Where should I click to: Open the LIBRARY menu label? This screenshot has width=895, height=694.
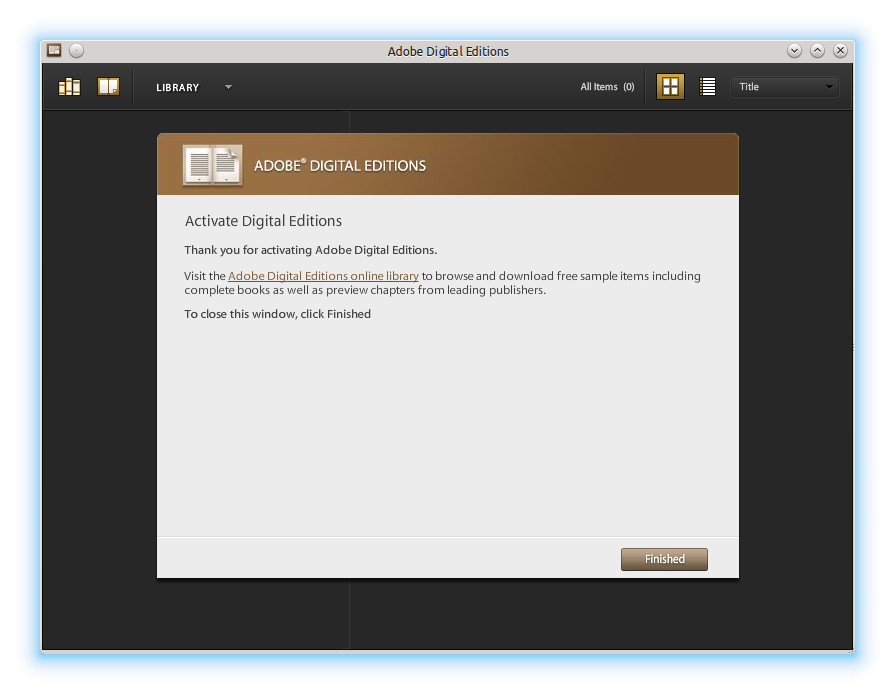(x=178, y=88)
